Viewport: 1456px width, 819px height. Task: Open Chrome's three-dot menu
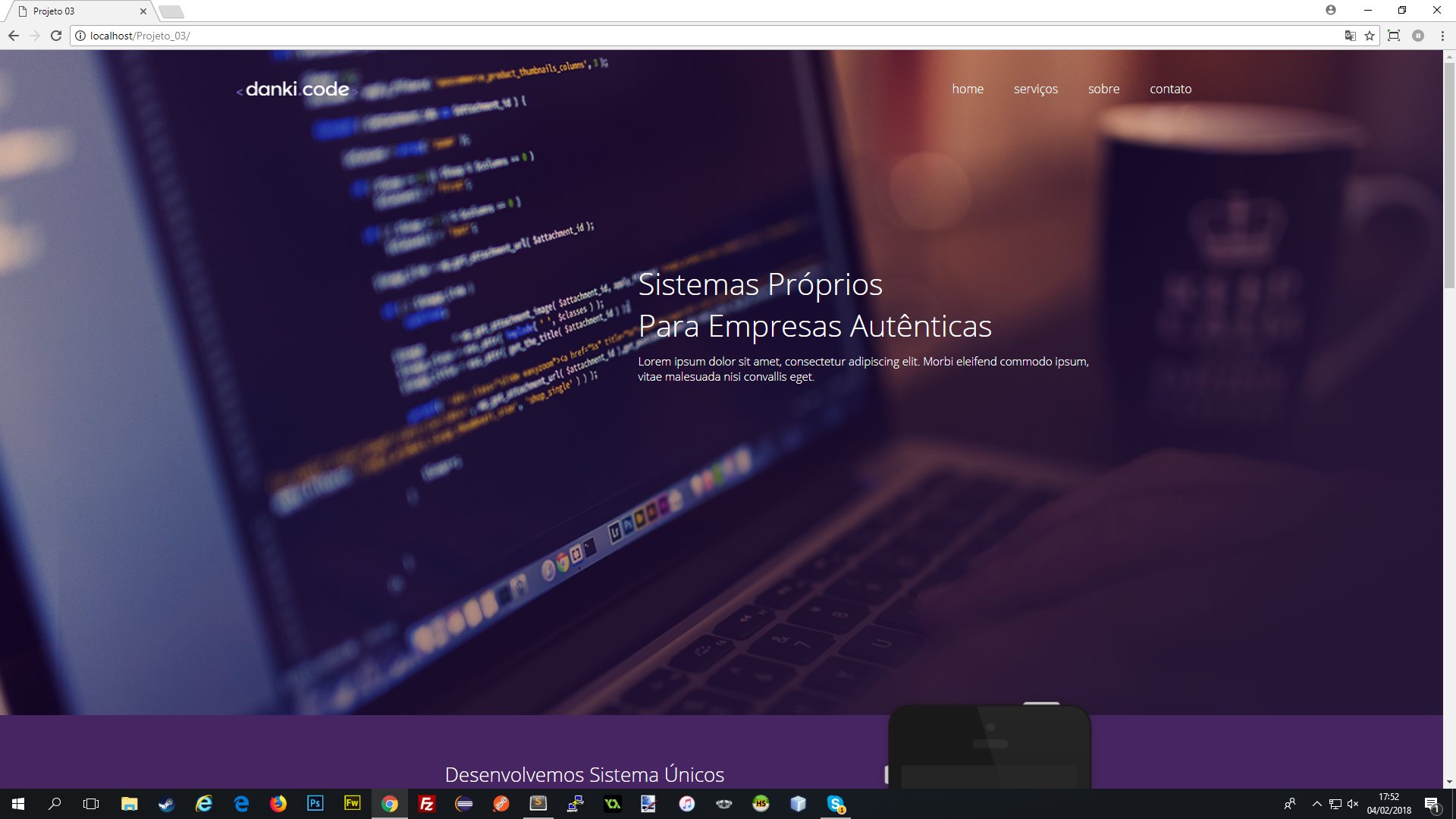pyautogui.click(x=1442, y=36)
